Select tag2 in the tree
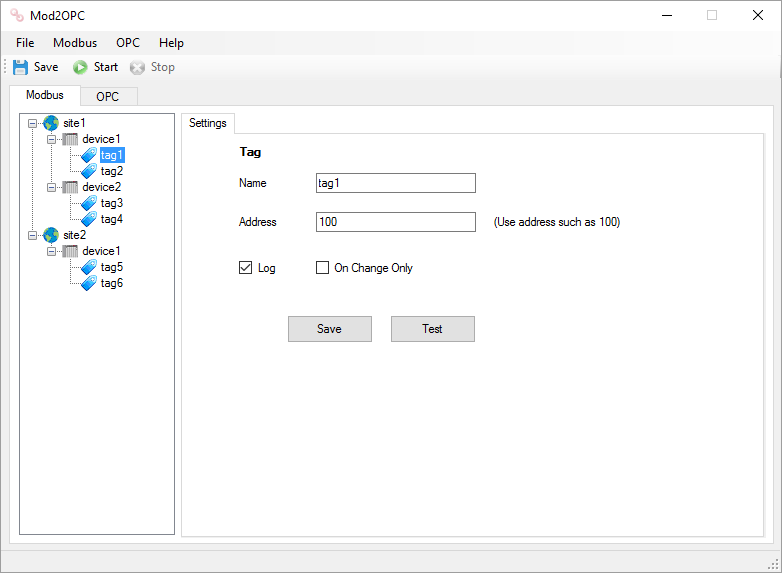The width and height of the screenshot is (782, 573). pyautogui.click(x=112, y=171)
